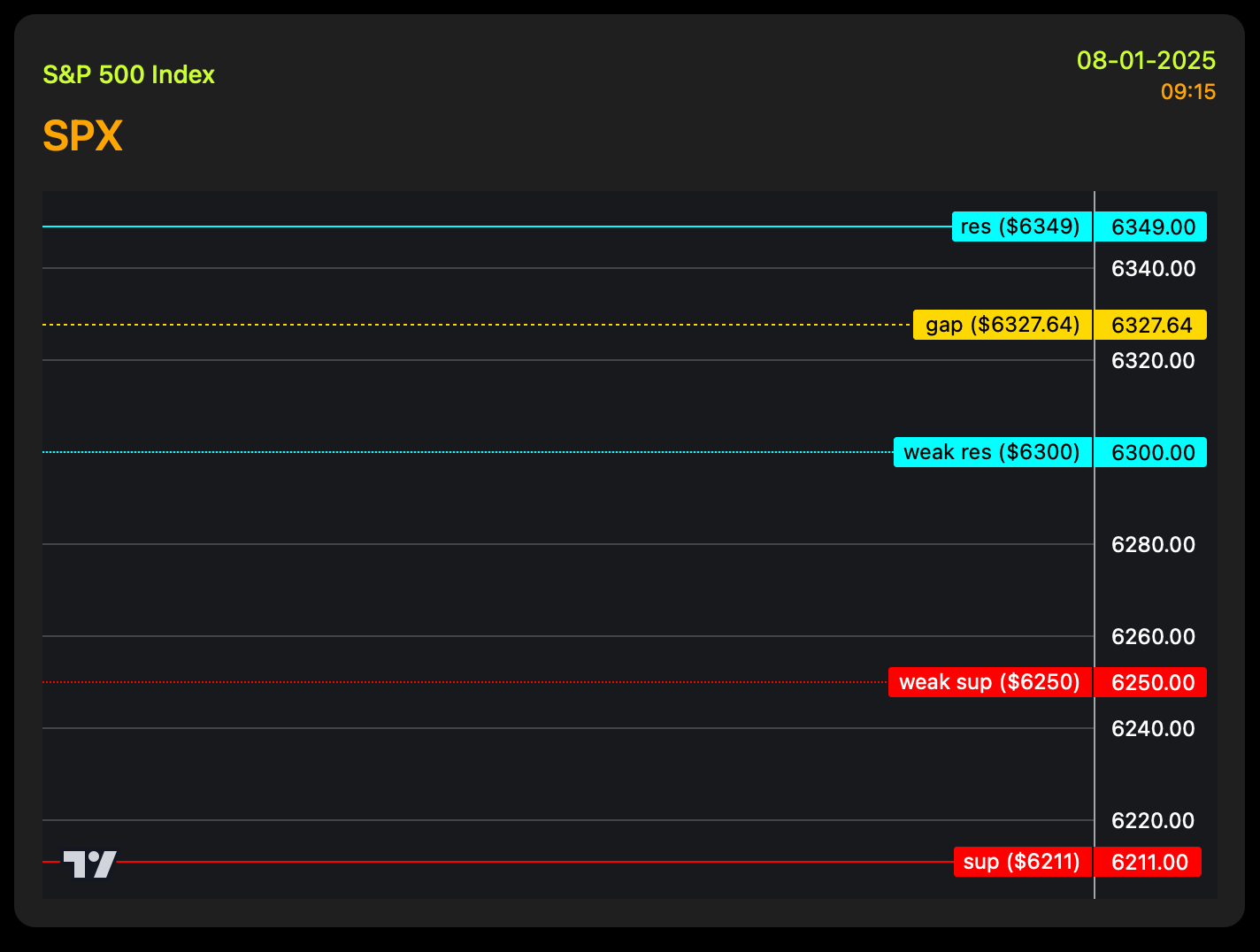Click the 09:15 time stamp
This screenshot has height=952, width=1260.
click(x=1188, y=92)
